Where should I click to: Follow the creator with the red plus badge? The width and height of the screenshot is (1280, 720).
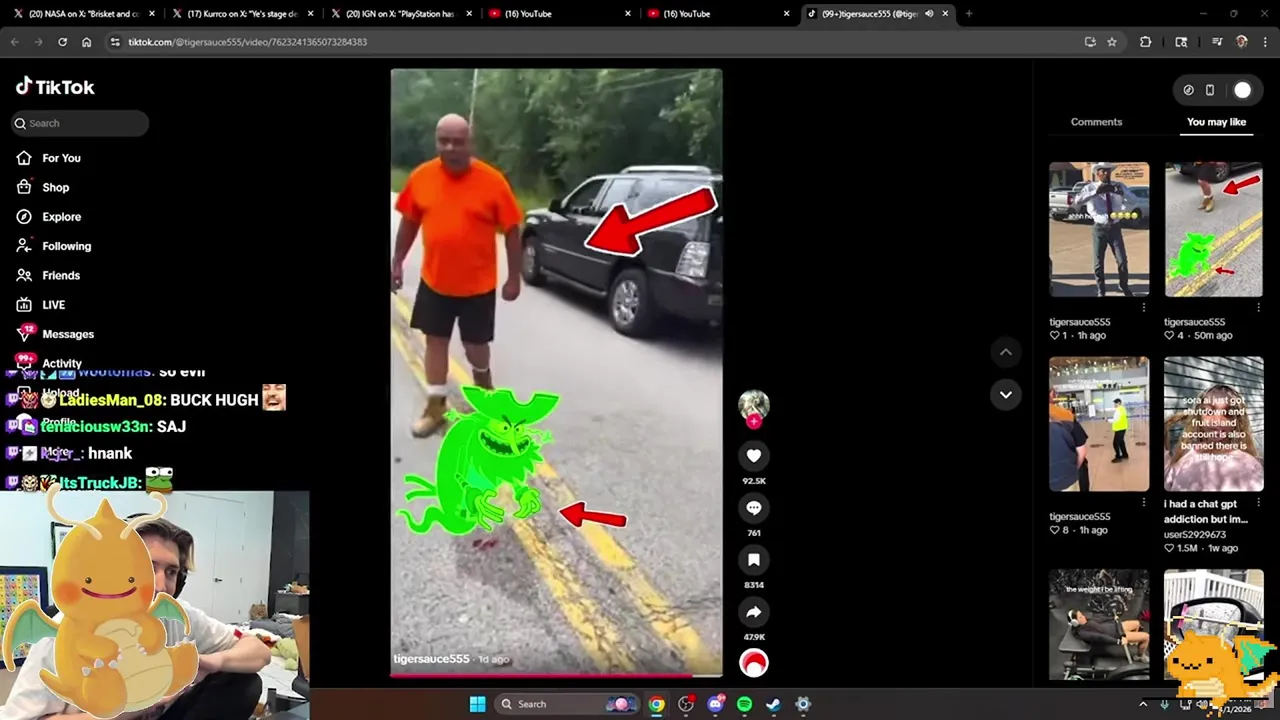[754, 422]
